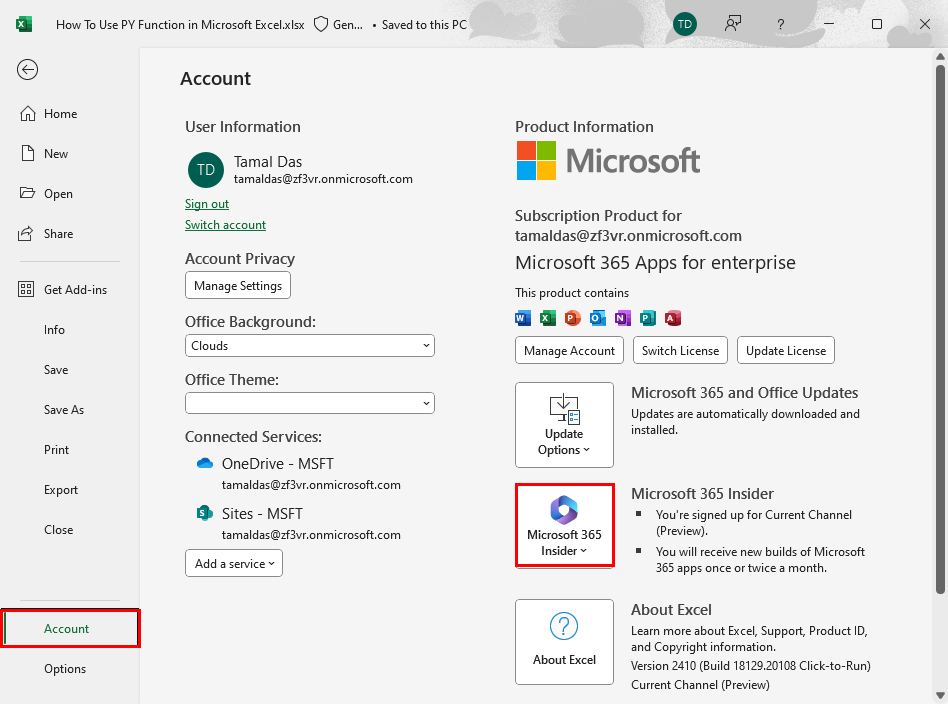Click the Update License button
The height and width of the screenshot is (704, 948).
point(785,350)
